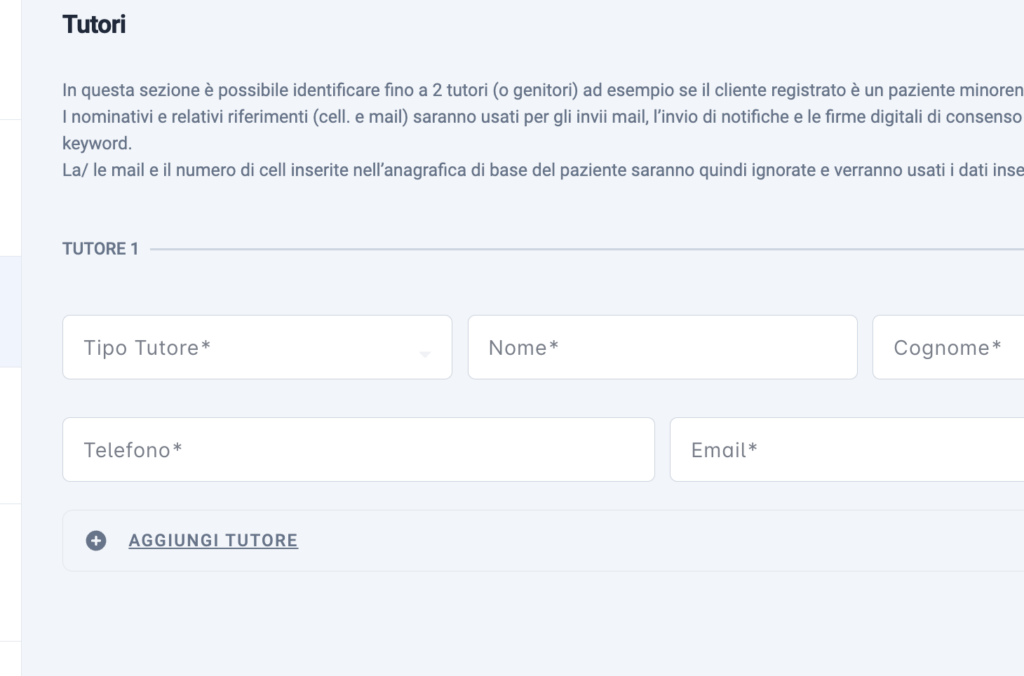
Task: Click the word "keyword." in the description
Action: coord(97,144)
